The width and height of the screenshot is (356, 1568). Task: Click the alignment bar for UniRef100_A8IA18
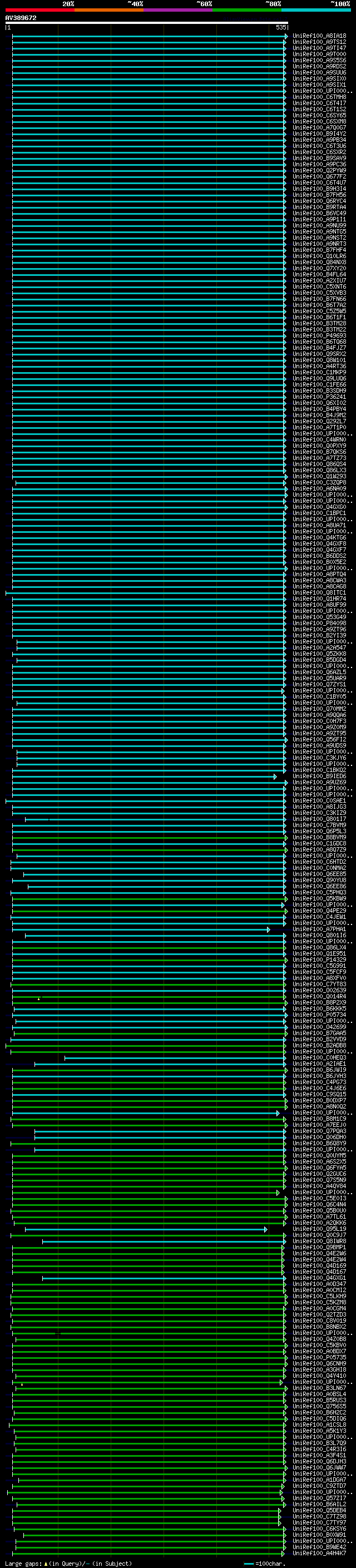pos(149,36)
